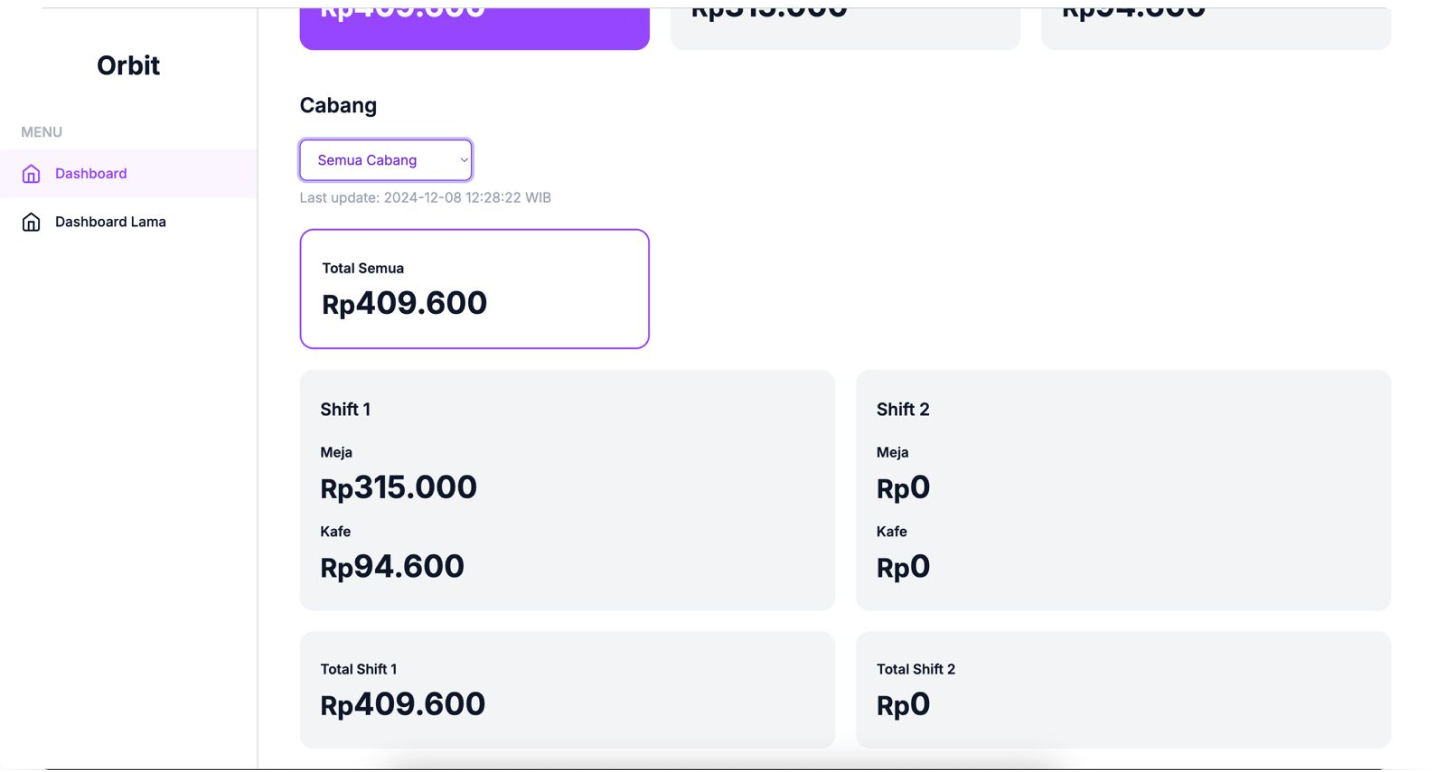Image resolution: width=1446 pixels, height=772 pixels.
Task: Click the Cabang section heading
Action: click(338, 105)
